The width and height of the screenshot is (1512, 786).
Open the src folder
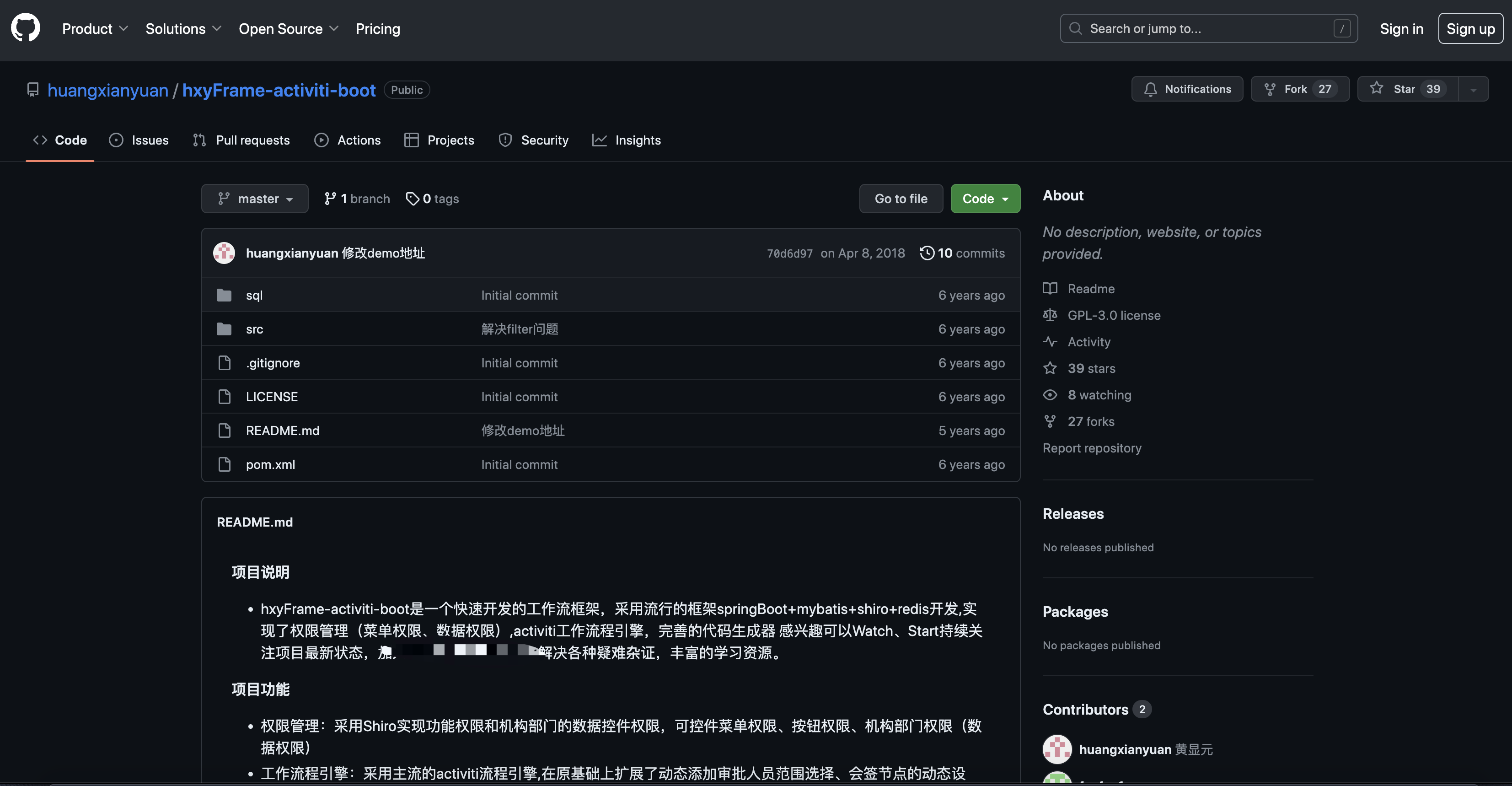[254, 329]
